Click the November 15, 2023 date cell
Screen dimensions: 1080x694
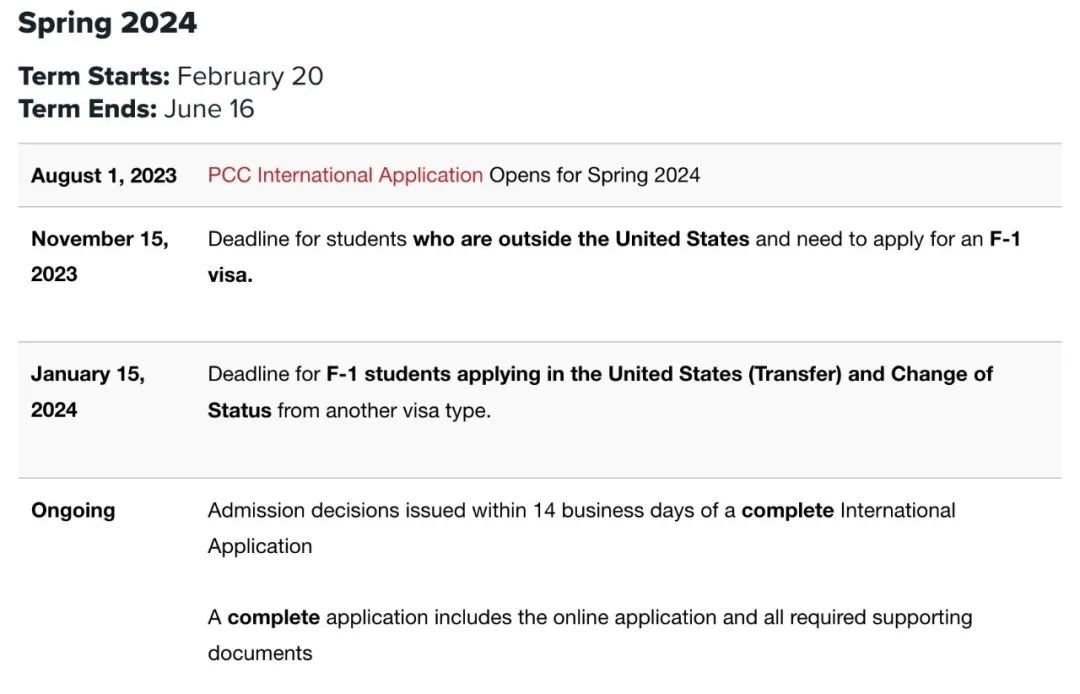pyautogui.click(x=100, y=256)
